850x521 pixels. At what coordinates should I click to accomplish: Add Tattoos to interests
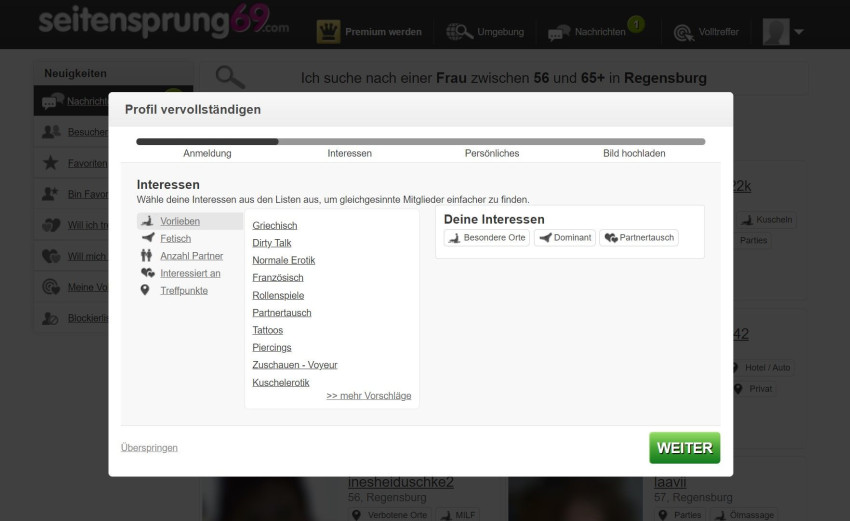(x=268, y=330)
